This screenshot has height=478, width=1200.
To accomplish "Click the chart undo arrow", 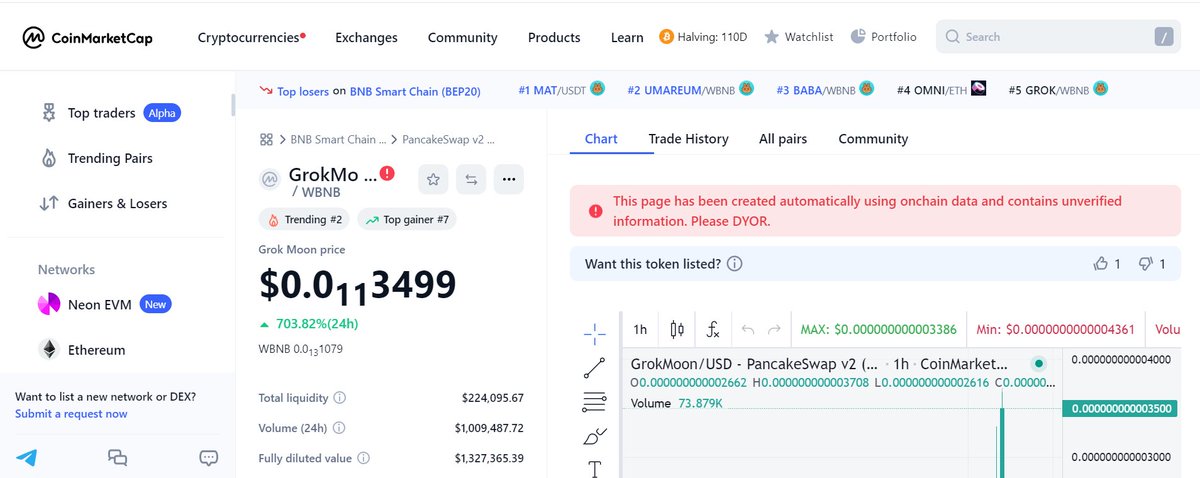I will (747, 329).
